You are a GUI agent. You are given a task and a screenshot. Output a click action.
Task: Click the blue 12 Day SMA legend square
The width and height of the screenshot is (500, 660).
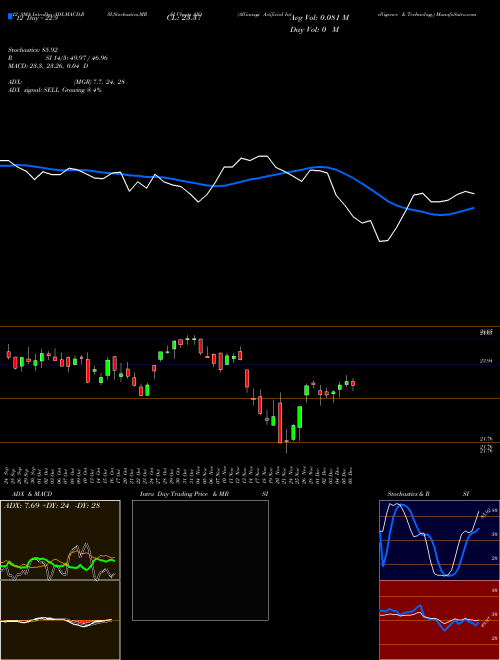(x=11, y=17)
